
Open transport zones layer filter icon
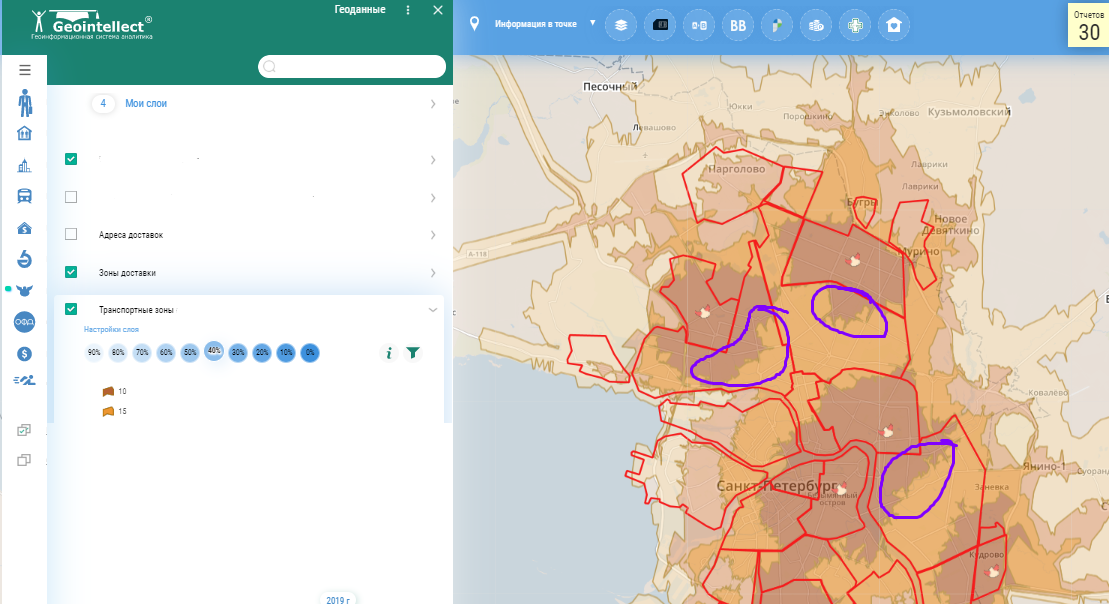[x=412, y=353]
